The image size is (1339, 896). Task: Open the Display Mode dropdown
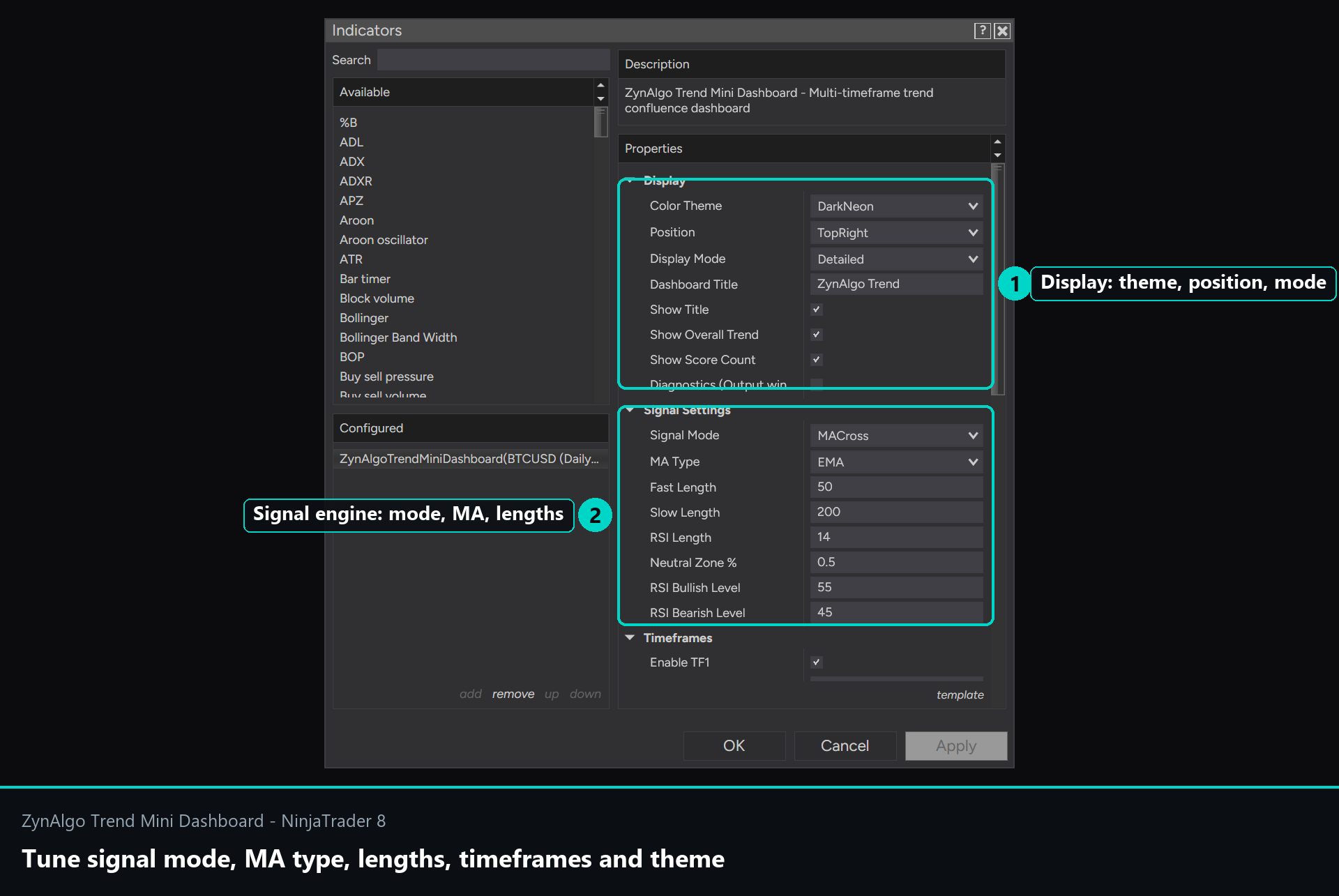click(x=896, y=259)
